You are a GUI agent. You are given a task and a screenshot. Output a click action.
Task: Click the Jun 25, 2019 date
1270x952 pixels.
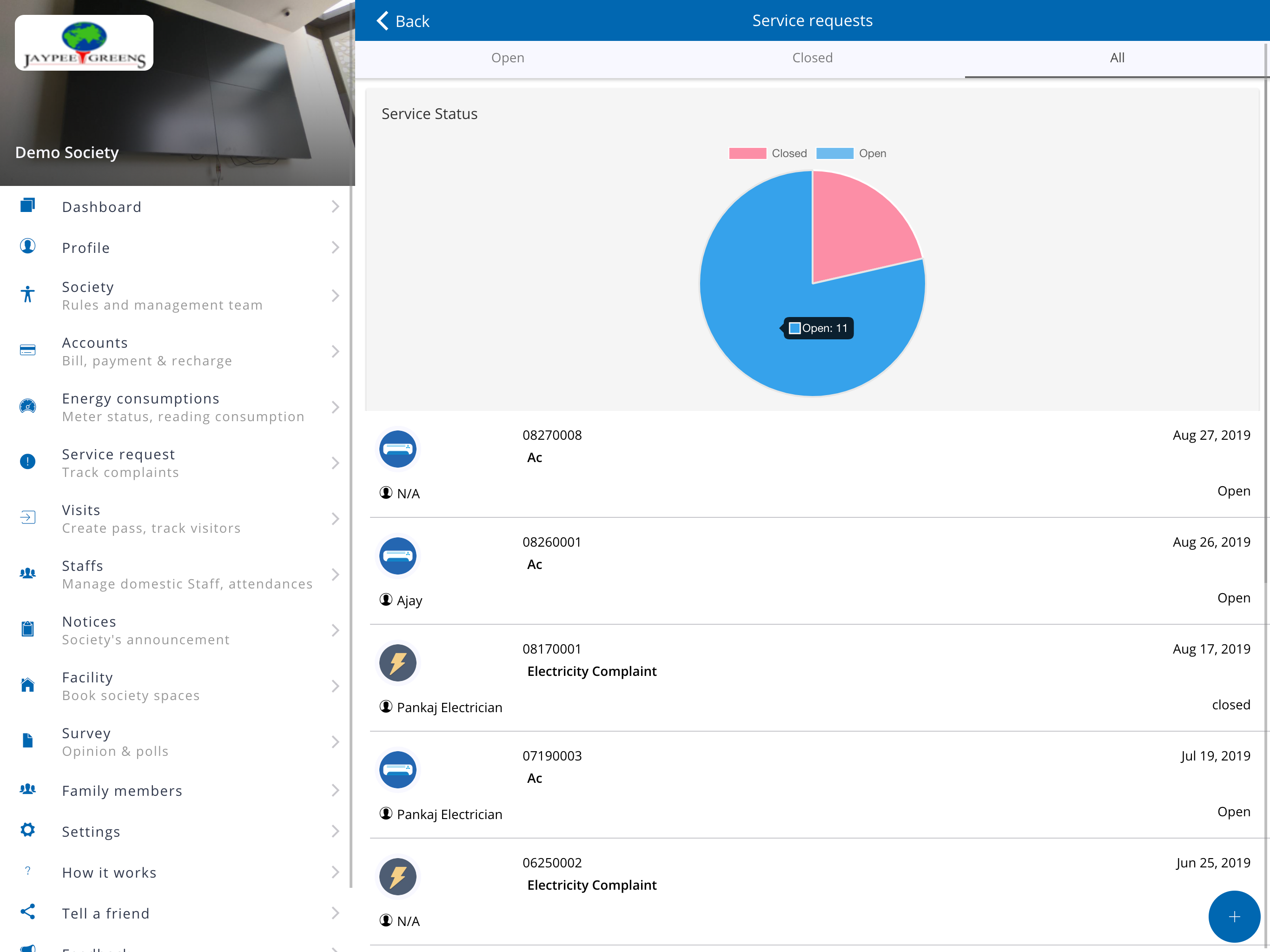point(1212,862)
